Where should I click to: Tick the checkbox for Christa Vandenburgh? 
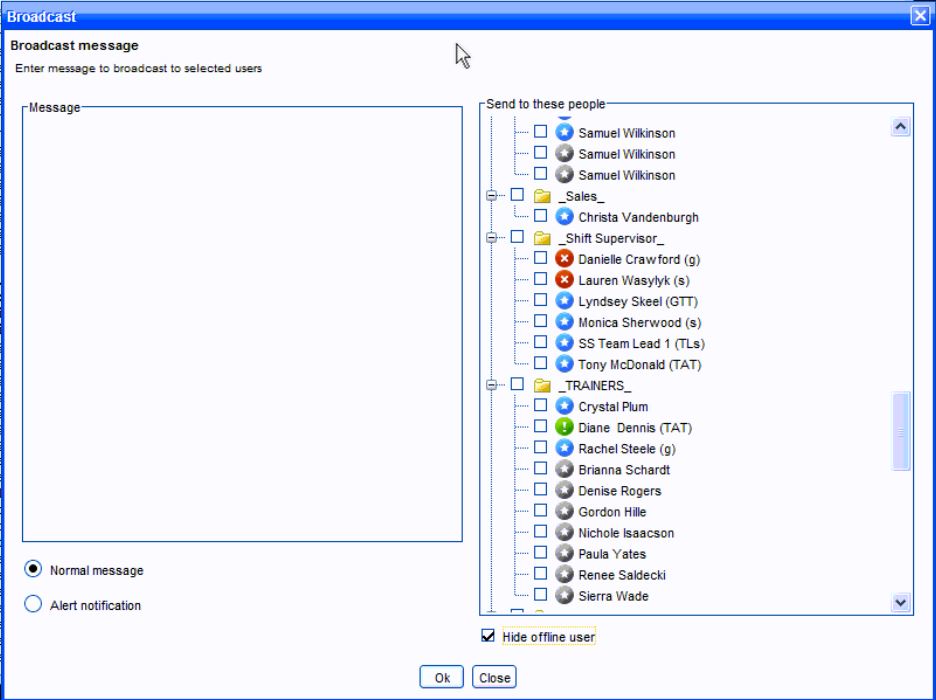tap(540, 216)
